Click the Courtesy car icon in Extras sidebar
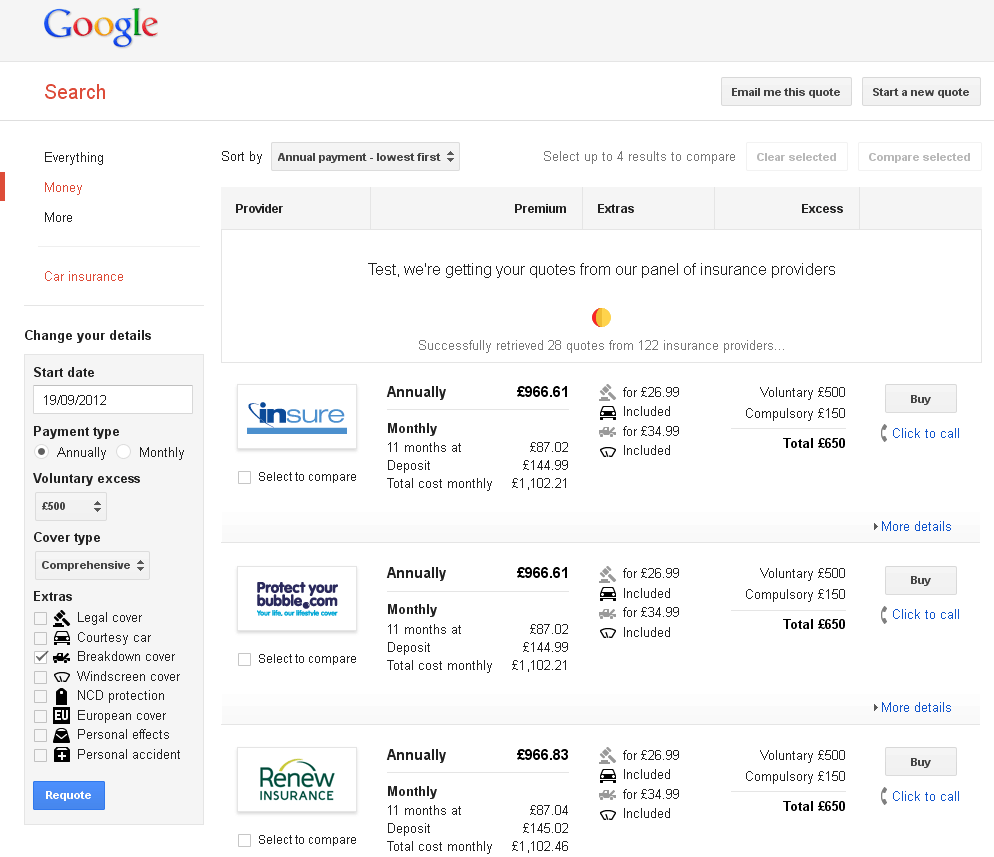The height and width of the screenshot is (857, 994). tap(61, 638)
